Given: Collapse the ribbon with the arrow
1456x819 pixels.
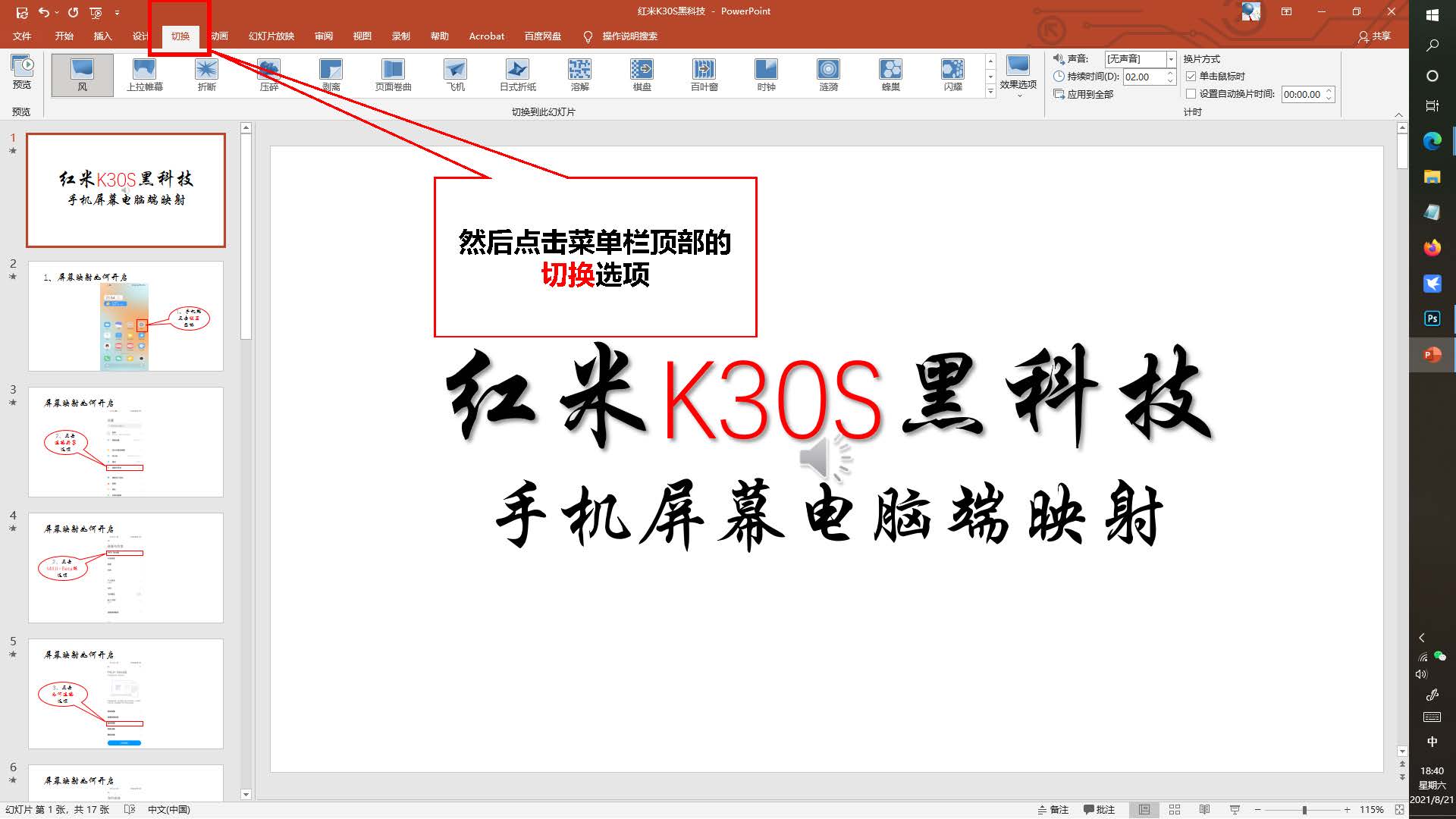Looking at the screenshot, I should (1398, 114).
